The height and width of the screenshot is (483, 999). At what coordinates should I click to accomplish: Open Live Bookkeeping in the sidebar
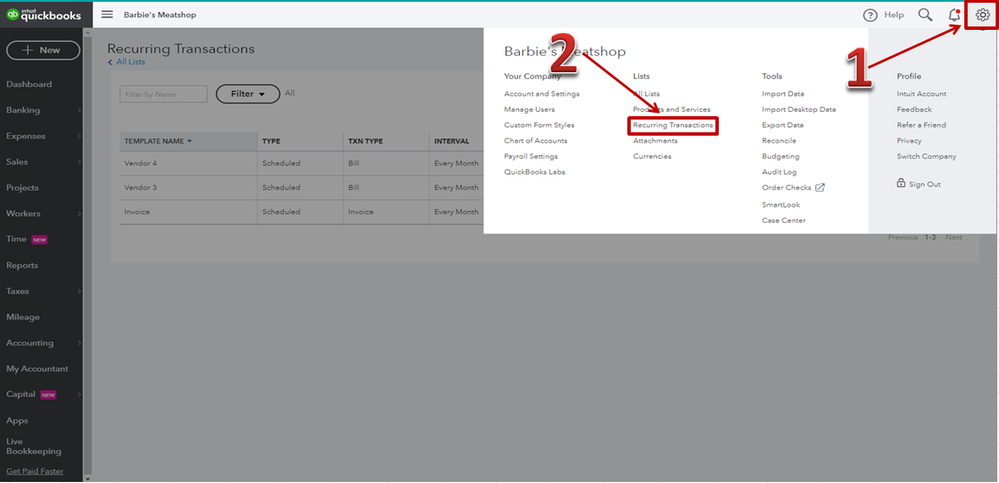click(34, 446)
